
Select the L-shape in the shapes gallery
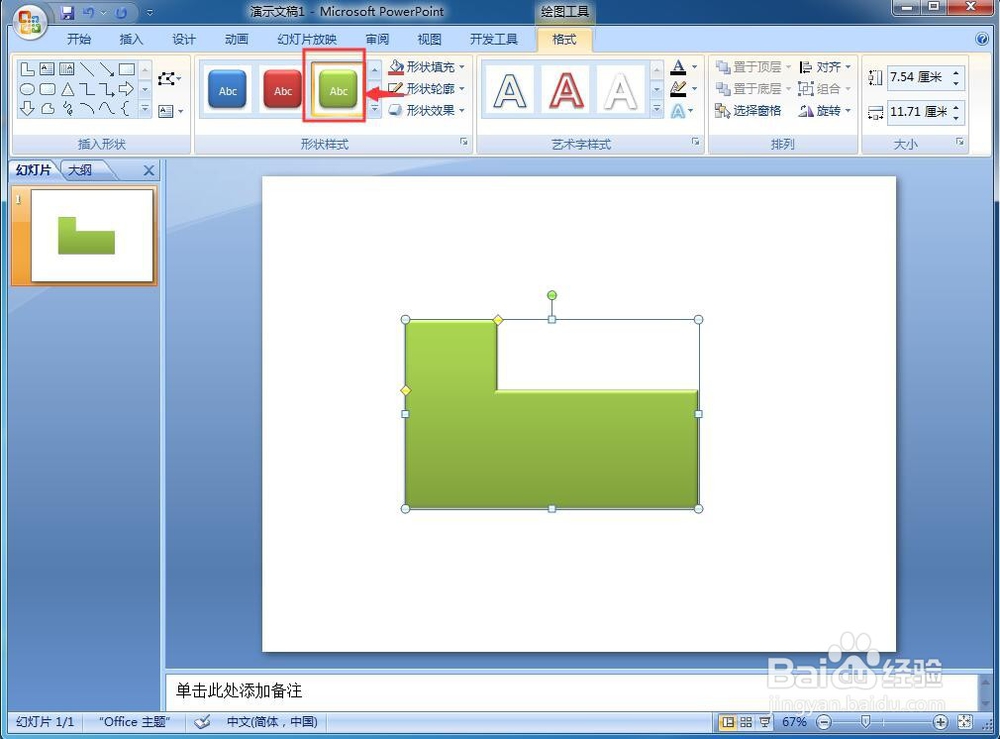[x=27, y=69]
